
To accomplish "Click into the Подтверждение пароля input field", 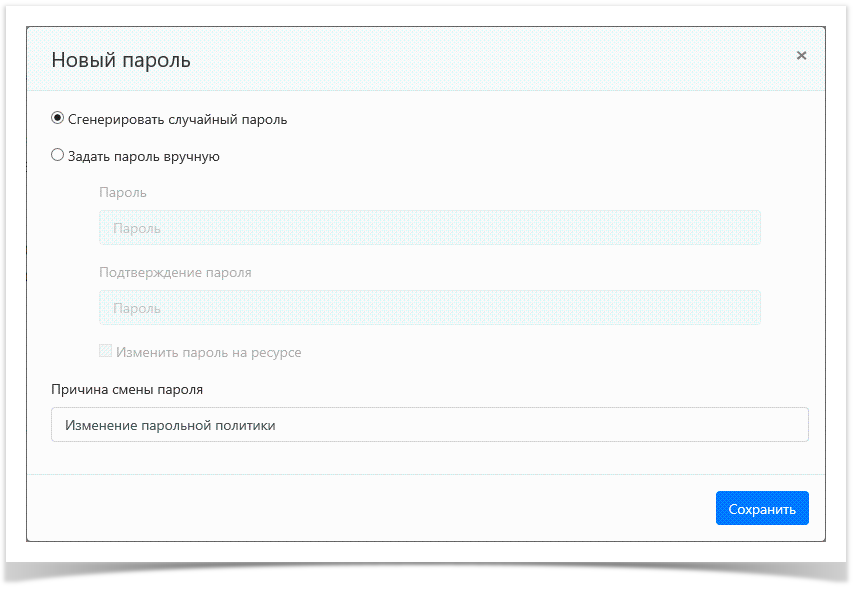I will point(429,308).
